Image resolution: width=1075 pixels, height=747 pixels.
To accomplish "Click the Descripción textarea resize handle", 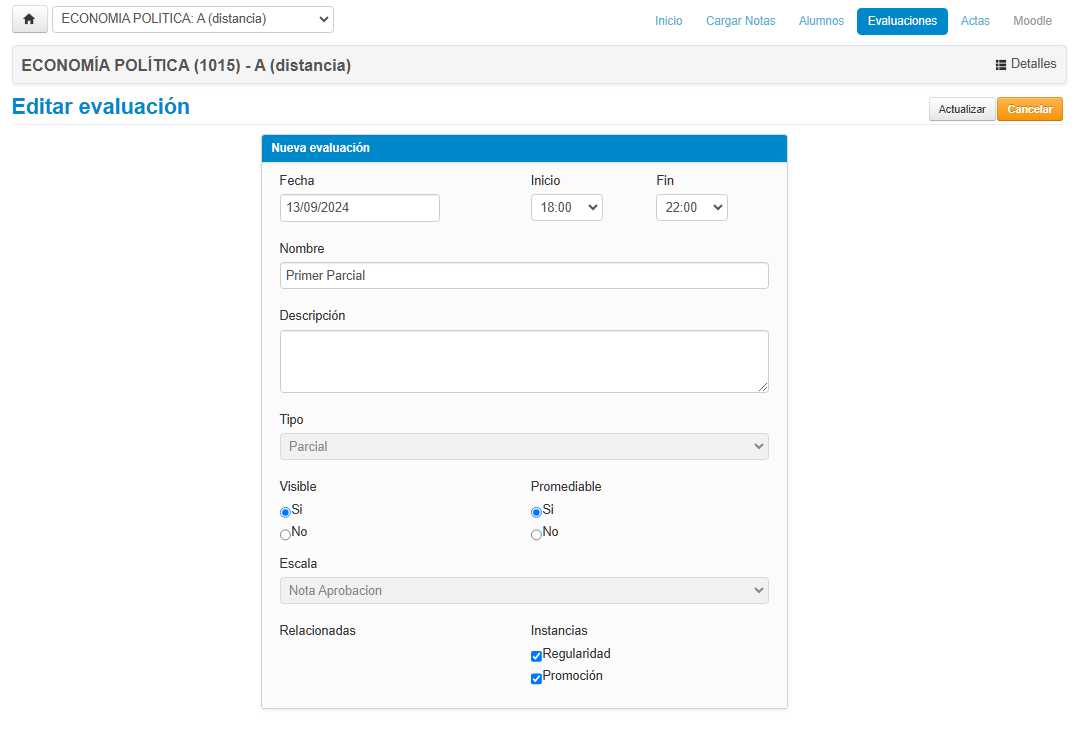I will 763,387.
